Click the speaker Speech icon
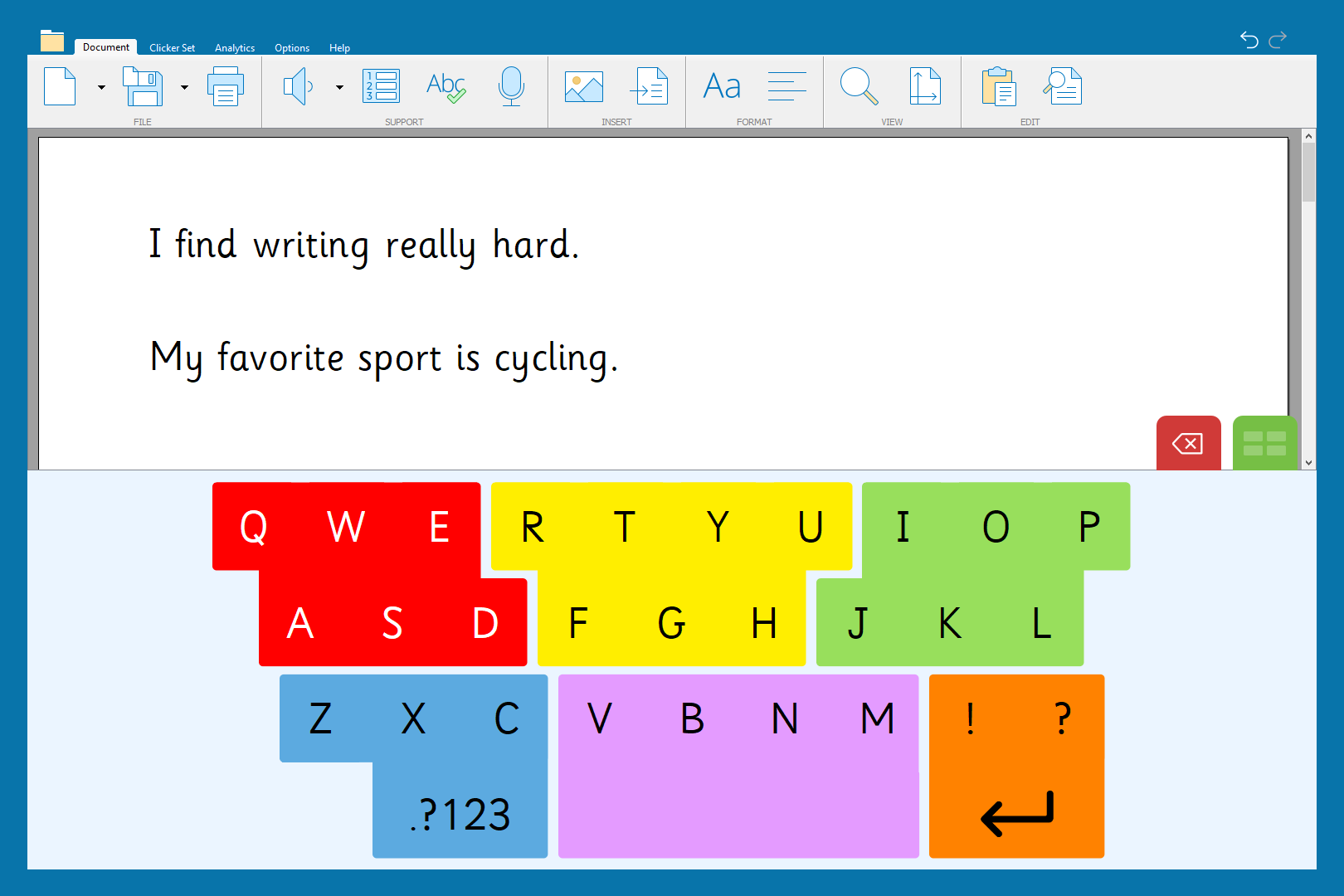 point(298,86)
